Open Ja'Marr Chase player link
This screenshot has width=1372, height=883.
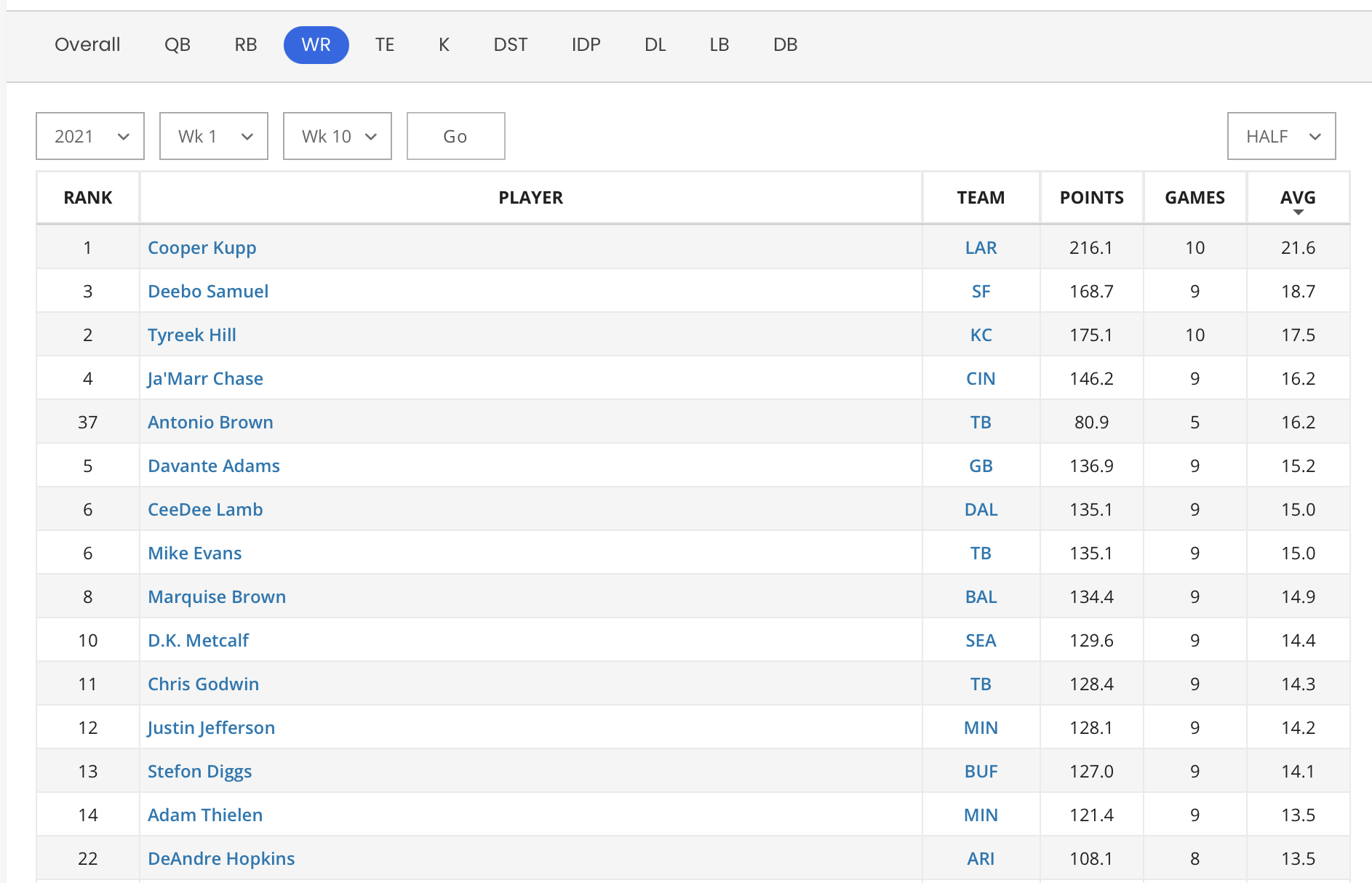205,379
